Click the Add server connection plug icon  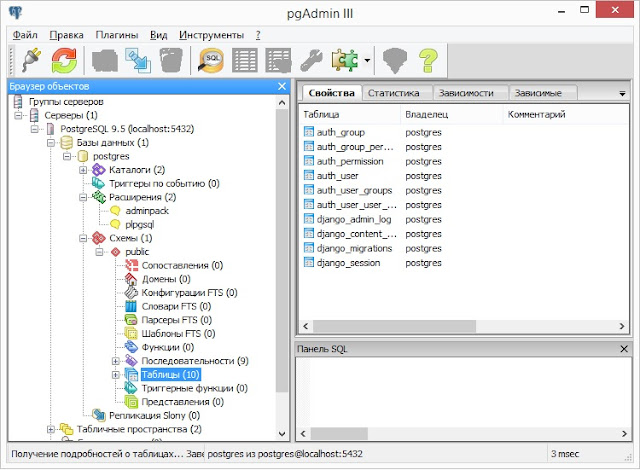pos(31,60)
